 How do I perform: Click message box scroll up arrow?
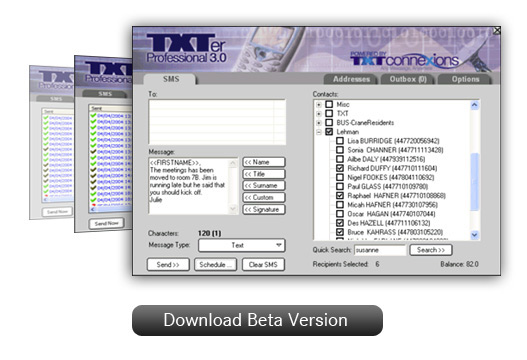233,163
